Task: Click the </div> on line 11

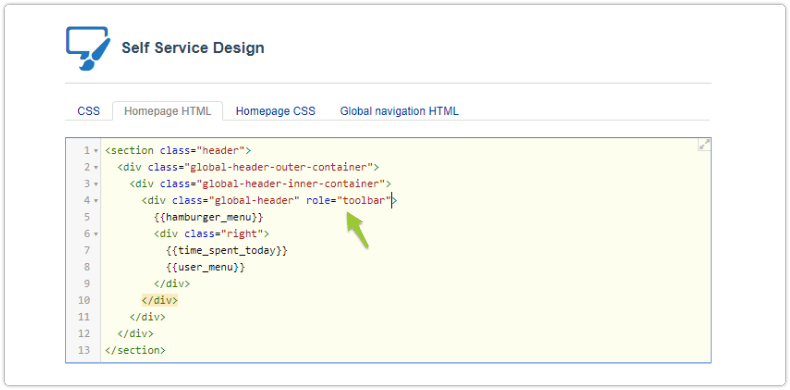Action: (148, 317)
